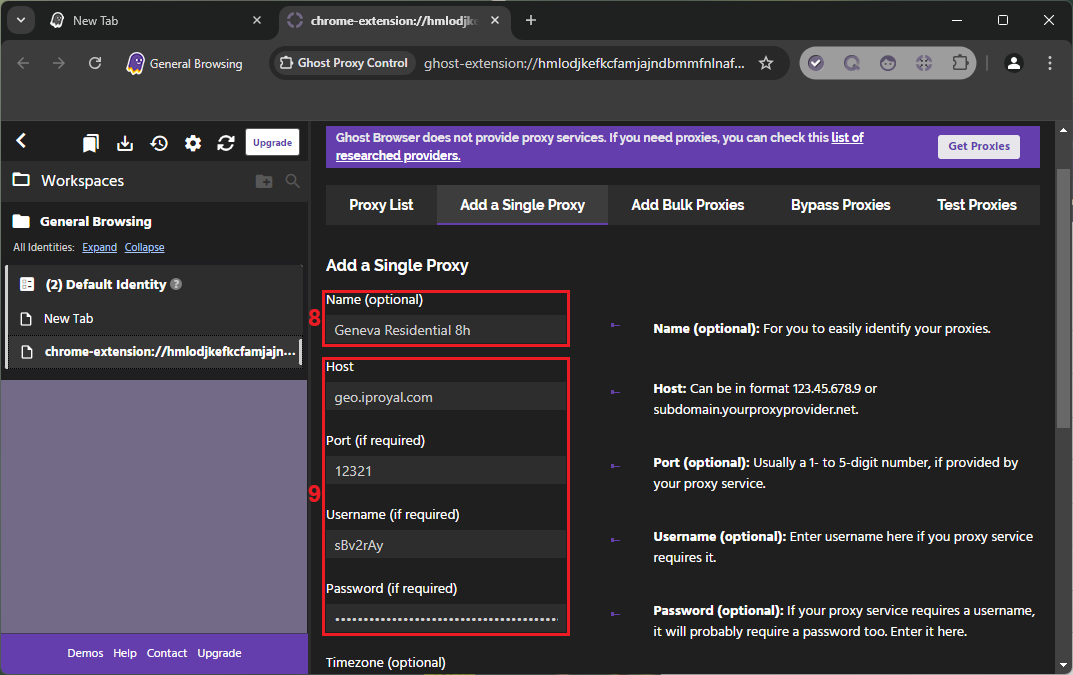1073x675 pixels.
Task: Search workspaces with the magnifier icon
Action: 292,181
